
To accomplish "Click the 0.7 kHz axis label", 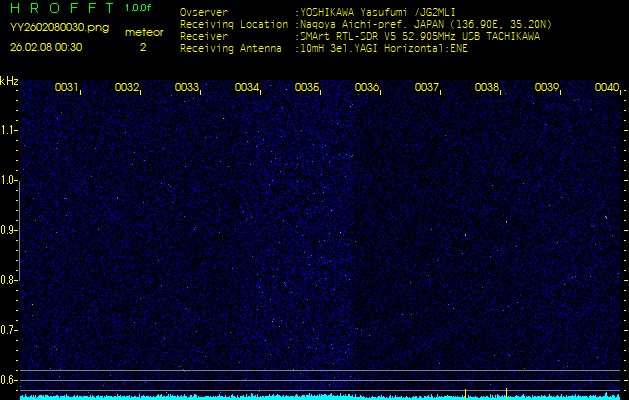I will pos(8,330).
